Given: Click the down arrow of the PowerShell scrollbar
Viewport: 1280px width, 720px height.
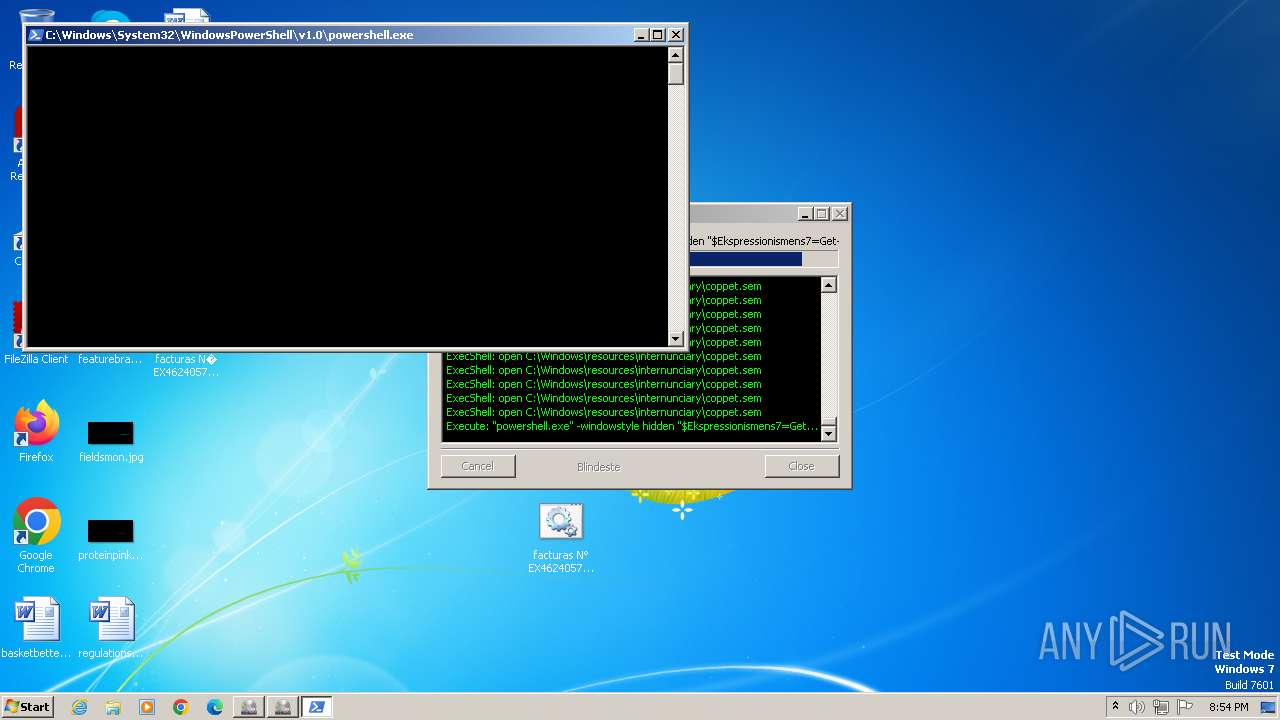Looking at the screenshot, I should click(676, 338).
